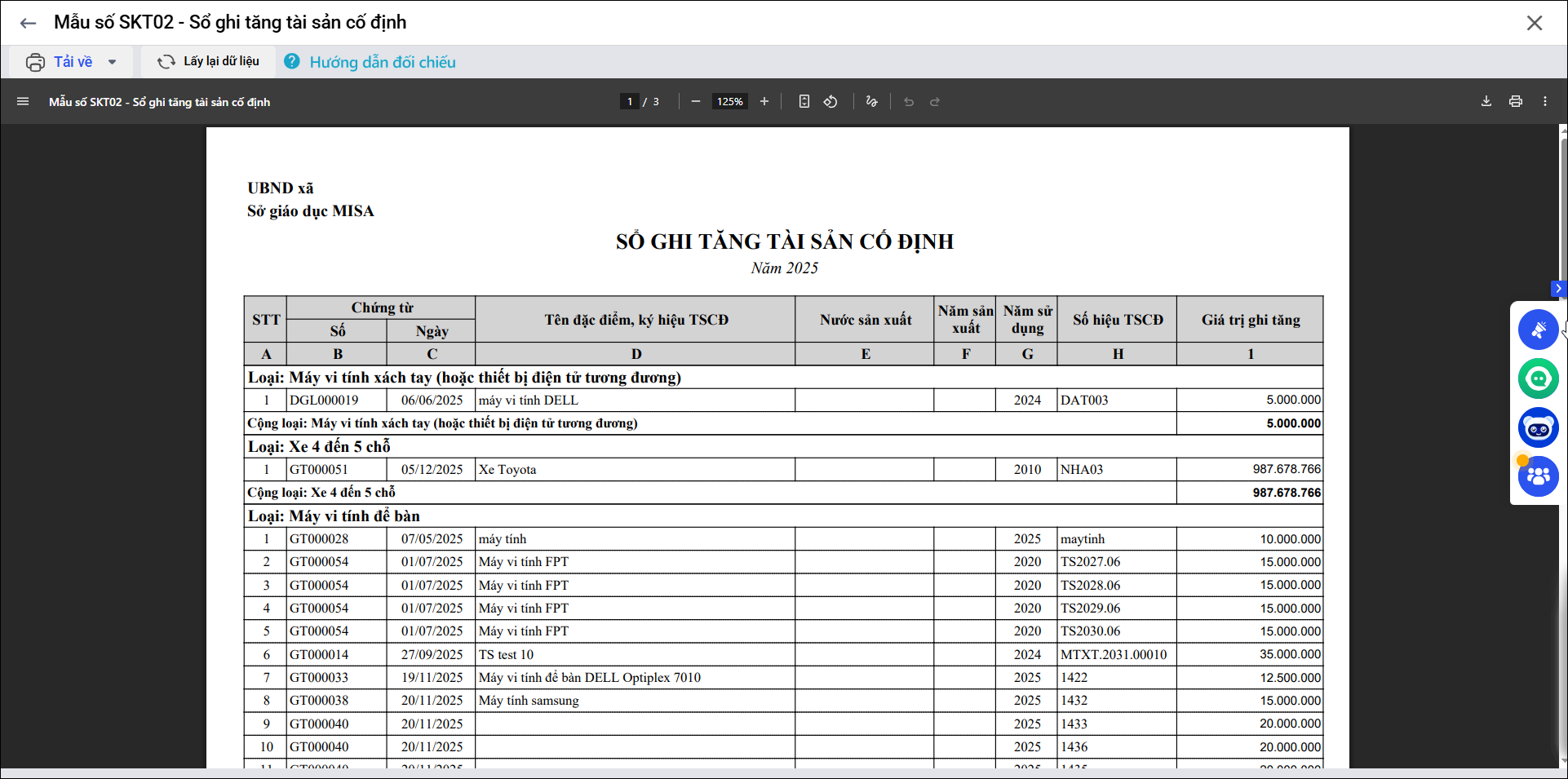Click the page number input field
1568x779 pixels.
pyautogui.click(x=630, y=102)
